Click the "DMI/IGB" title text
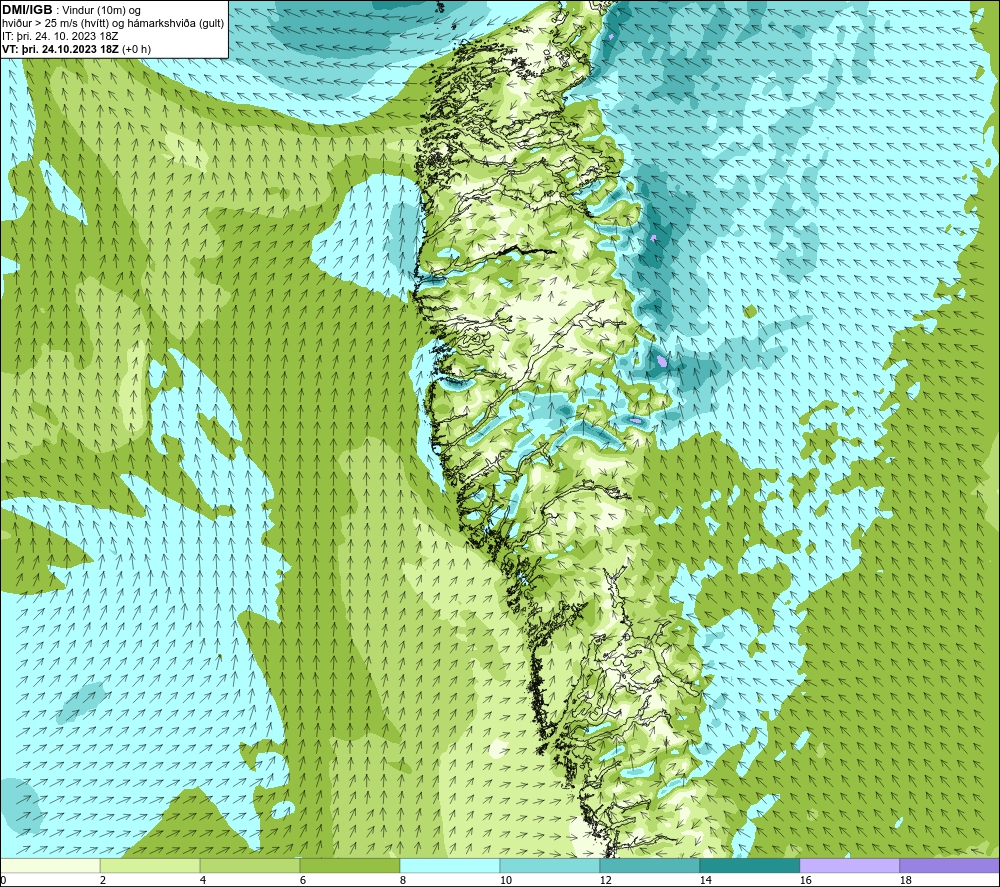Screen dimensions: 1000x887 27,10
